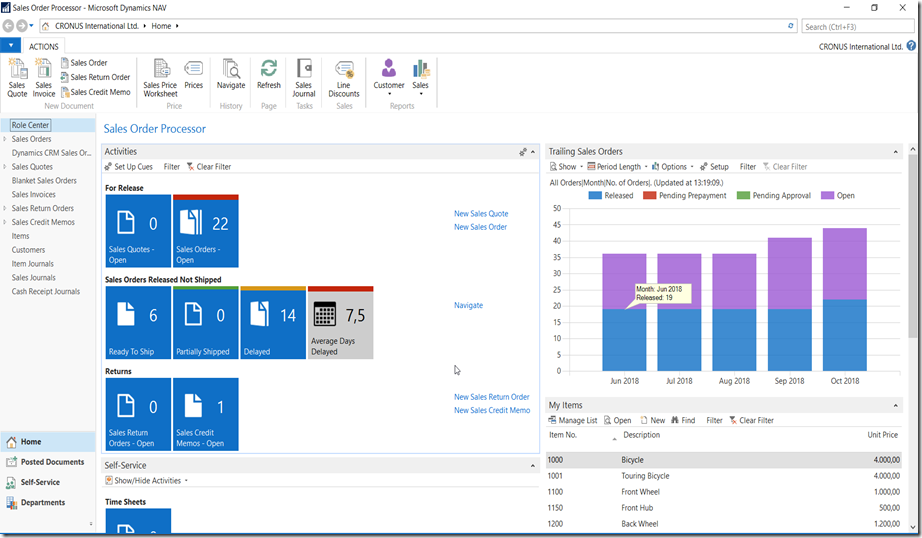Select the Home menu button
Screen dimensions: 922x538
(48, 442)
